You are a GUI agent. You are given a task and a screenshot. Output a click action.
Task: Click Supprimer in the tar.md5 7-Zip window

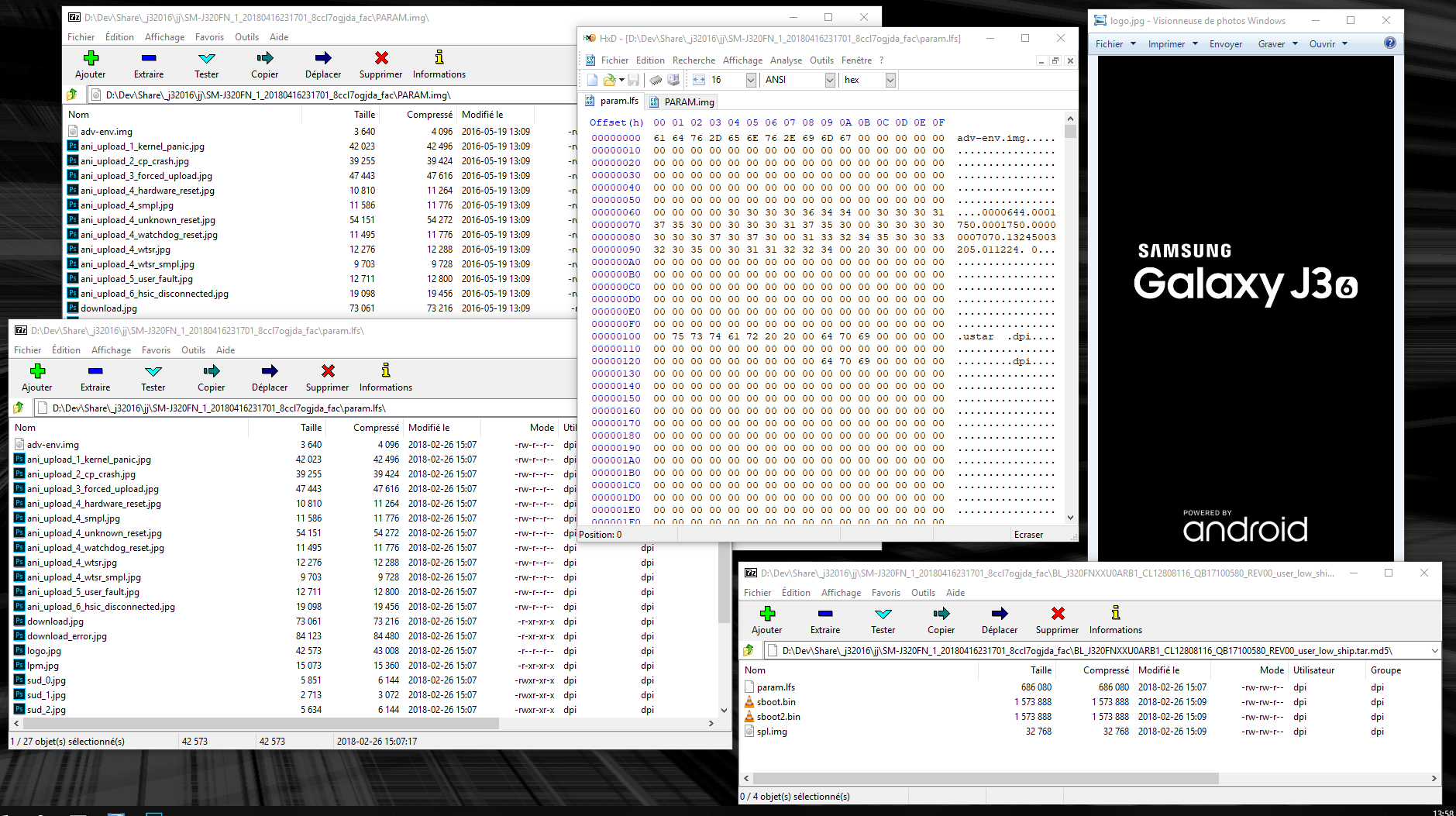pyautogui.click(x=1058, y=620)
